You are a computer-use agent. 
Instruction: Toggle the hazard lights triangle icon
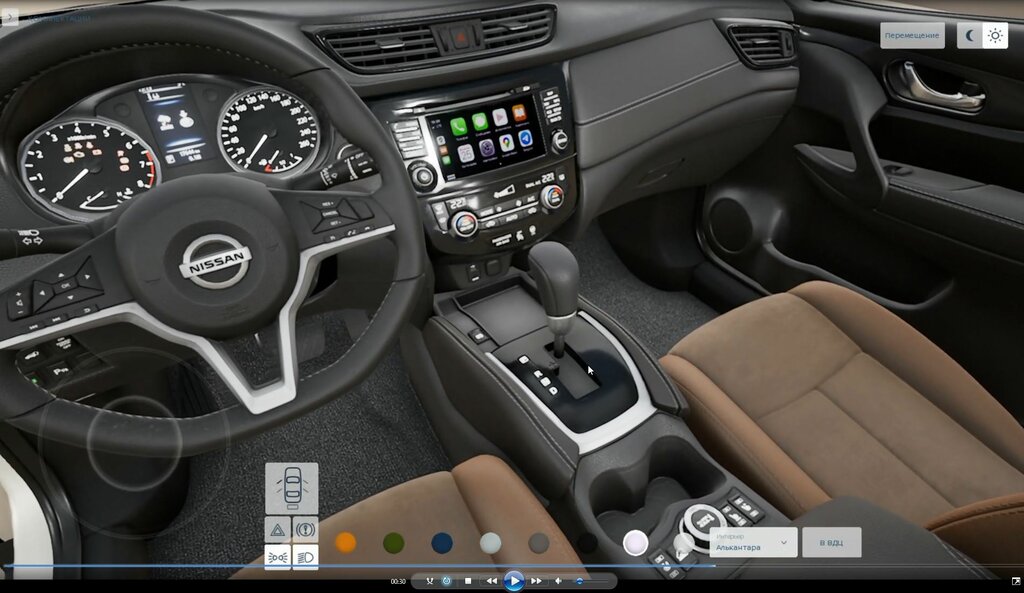[278, 530]
